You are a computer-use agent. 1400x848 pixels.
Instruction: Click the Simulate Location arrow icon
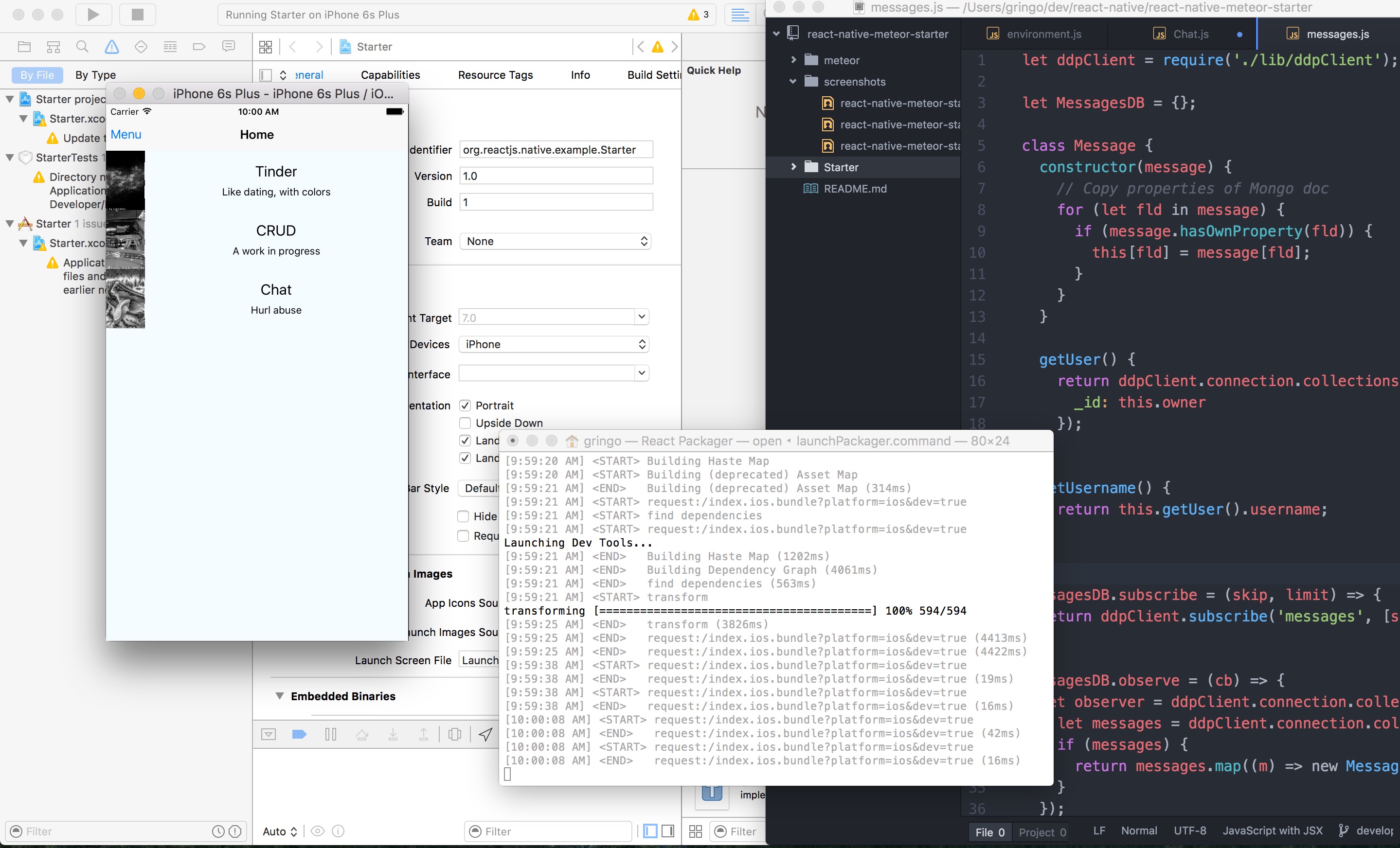pyautogui.click(x=485, y=734)
